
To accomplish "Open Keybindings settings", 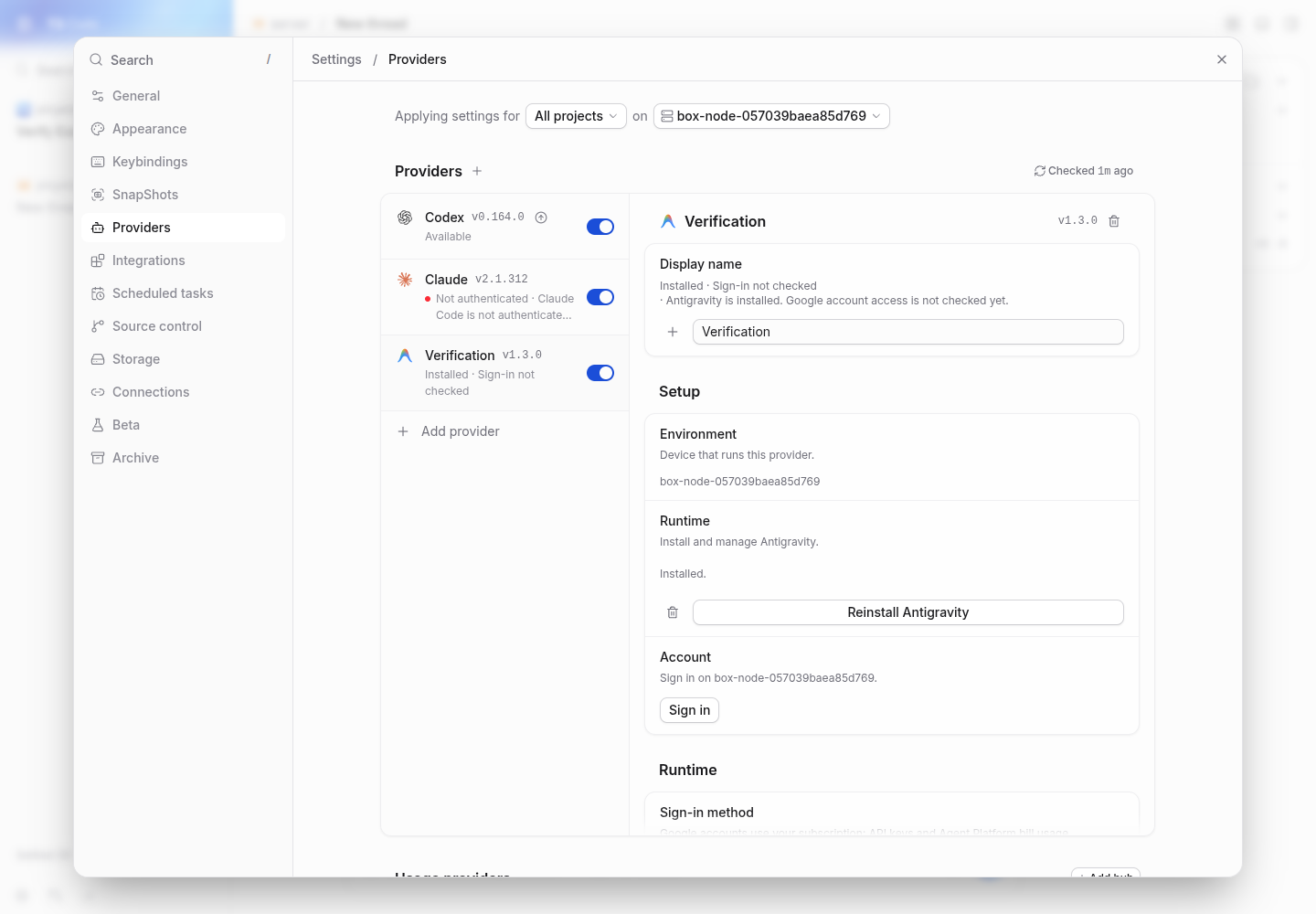I will pos(183,162).
